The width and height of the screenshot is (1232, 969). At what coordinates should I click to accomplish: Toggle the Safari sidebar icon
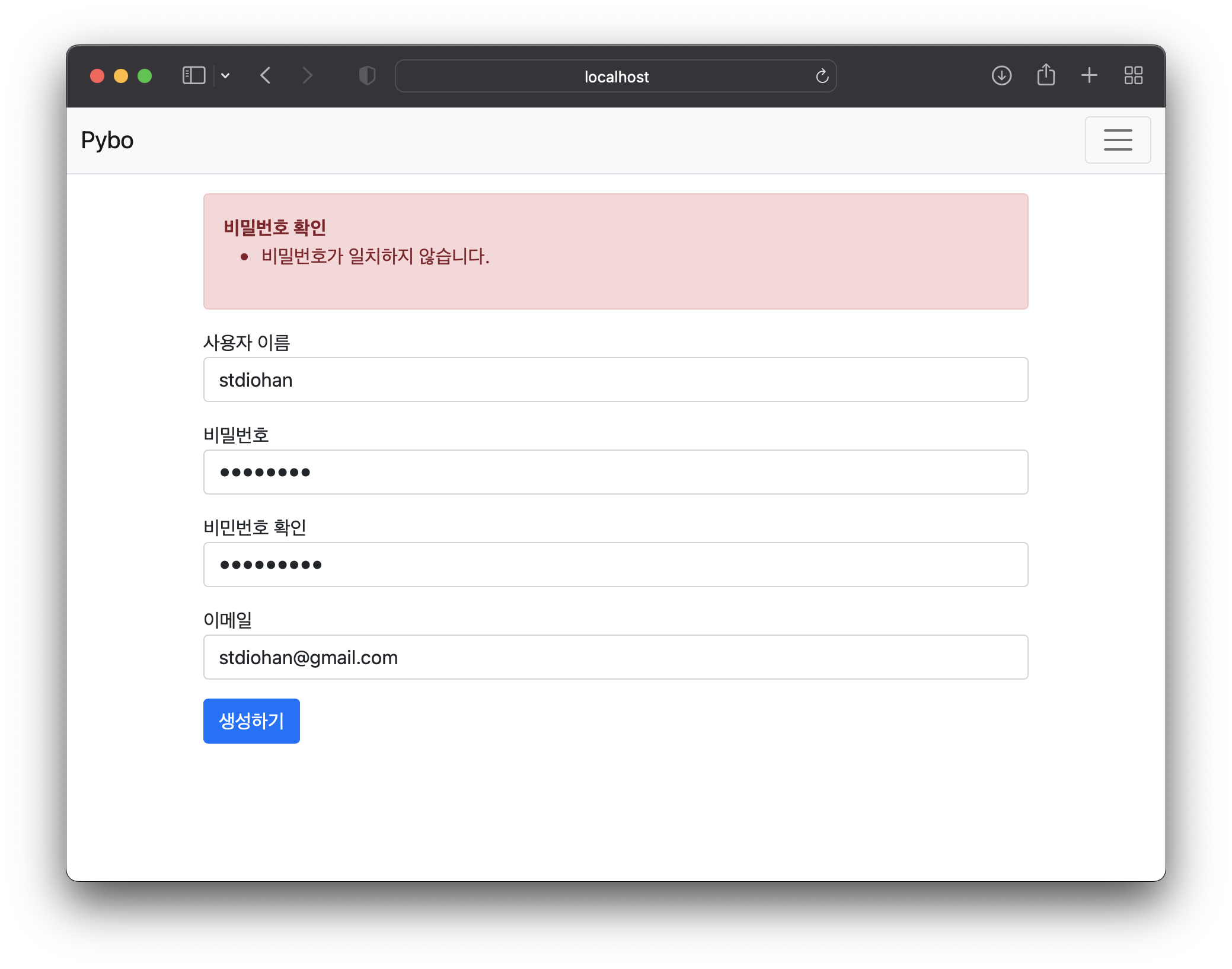pos(193,76)
